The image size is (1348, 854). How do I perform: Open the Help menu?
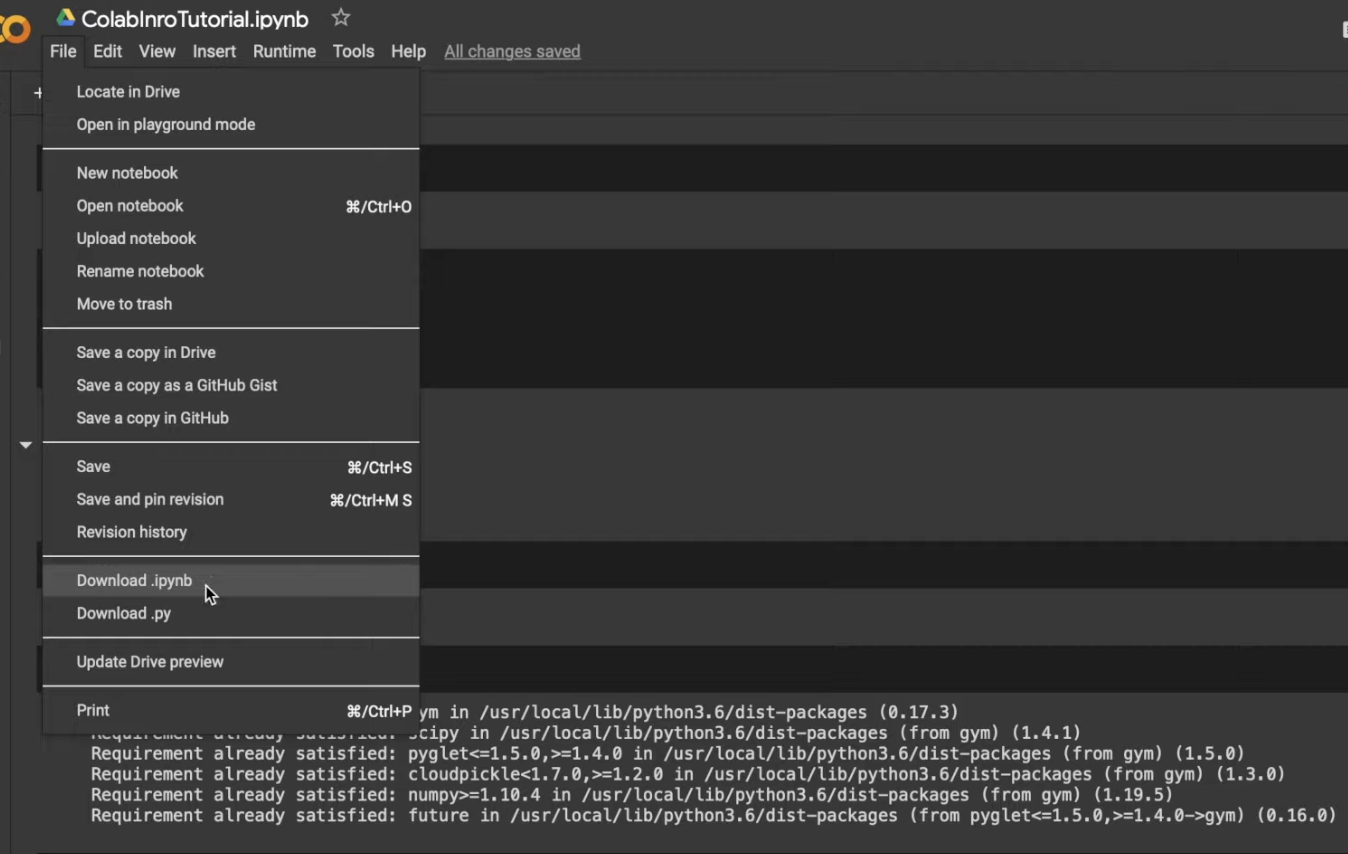point(408,51)
